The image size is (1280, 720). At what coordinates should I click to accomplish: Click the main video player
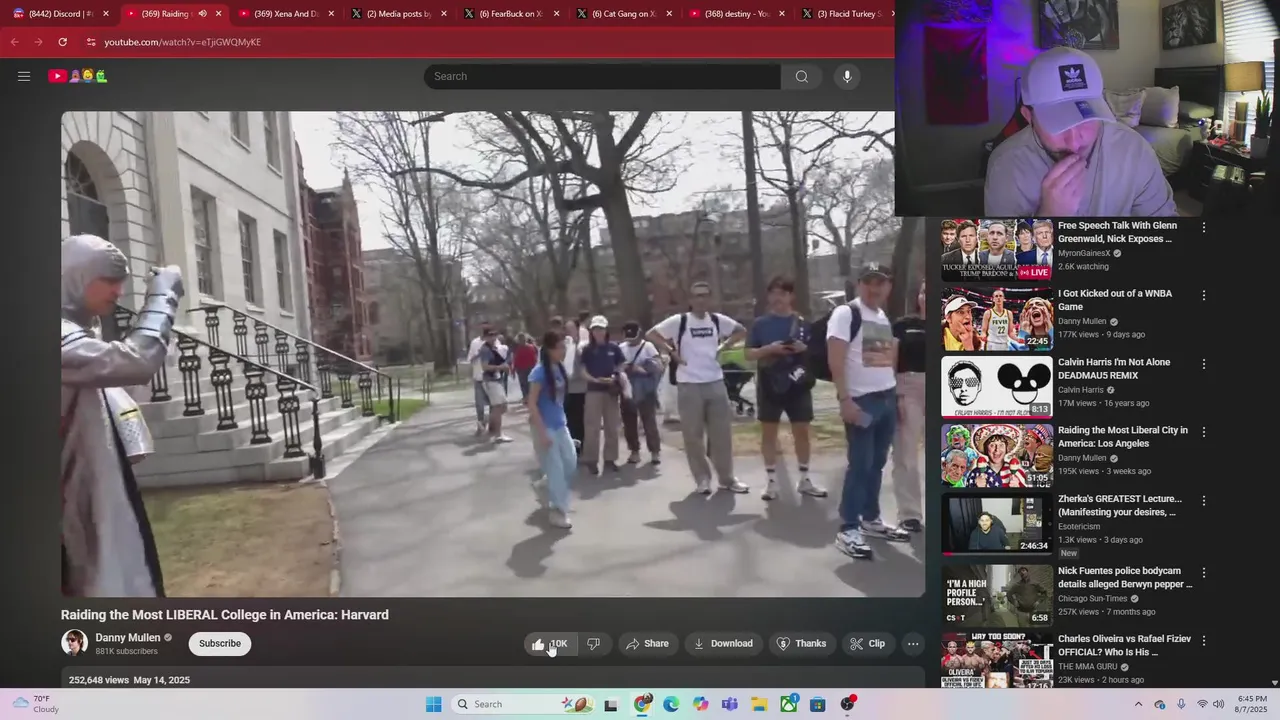(x=493, y=354)
